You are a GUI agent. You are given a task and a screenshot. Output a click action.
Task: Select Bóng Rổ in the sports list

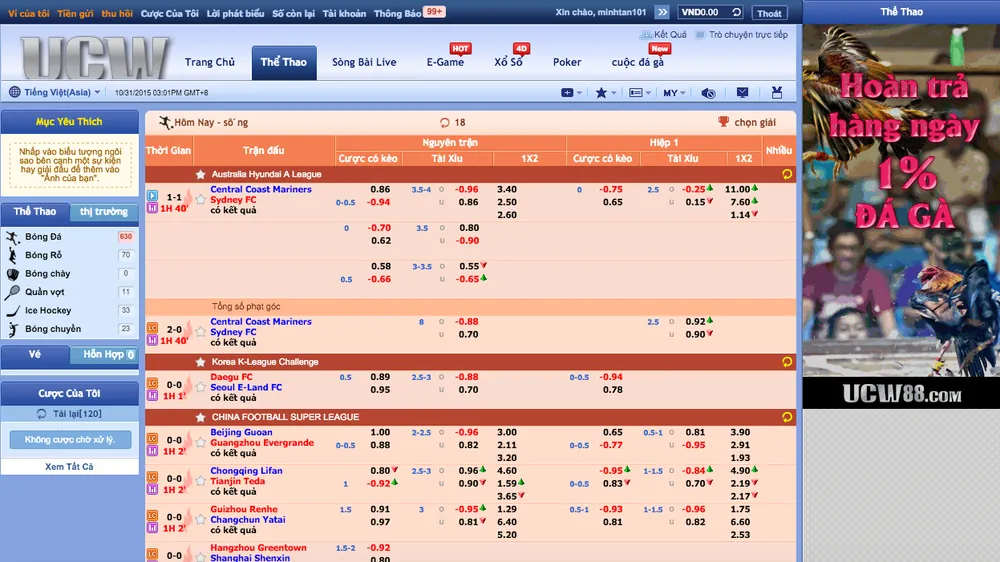tap(43, 255)
